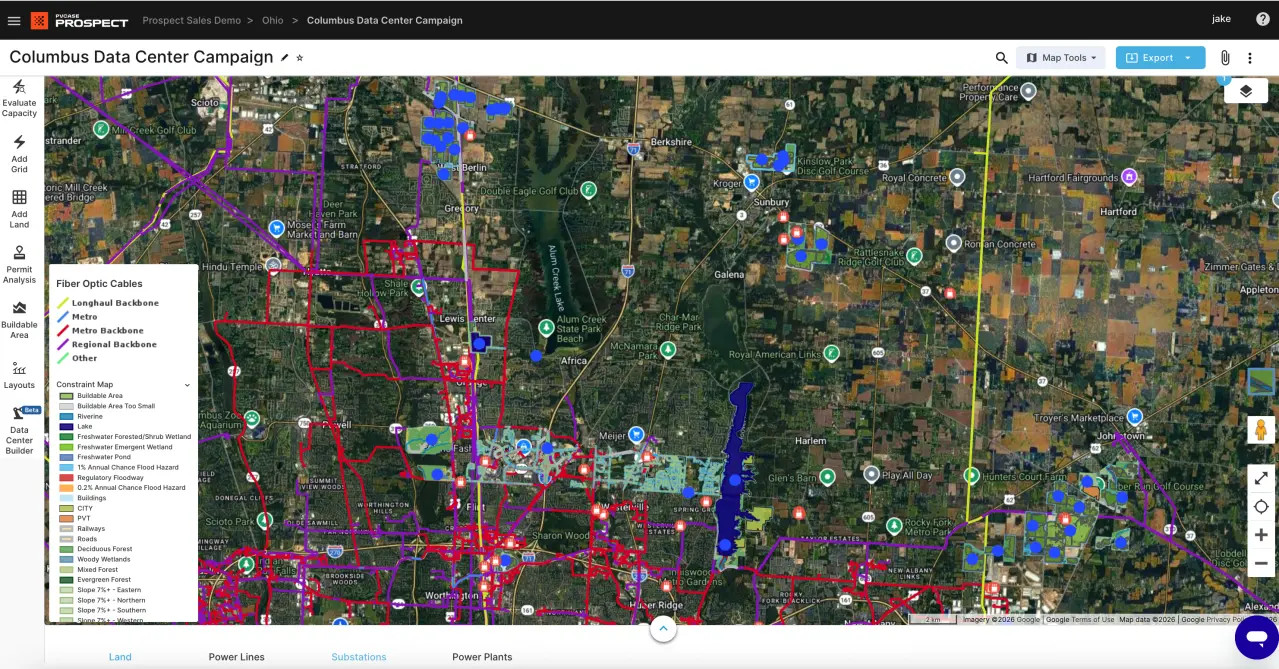Click the Deciduous Forest legend entry
The height and width of the screenshot is (669, 1279).
click(94, 549)
